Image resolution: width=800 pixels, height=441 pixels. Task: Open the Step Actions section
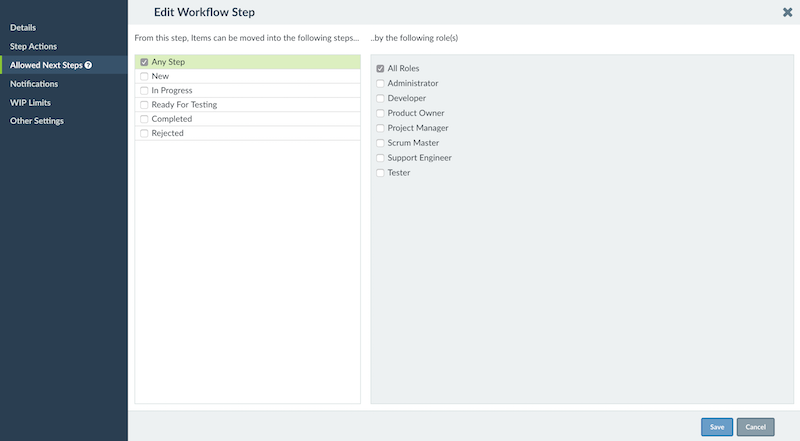click(34, 46)
